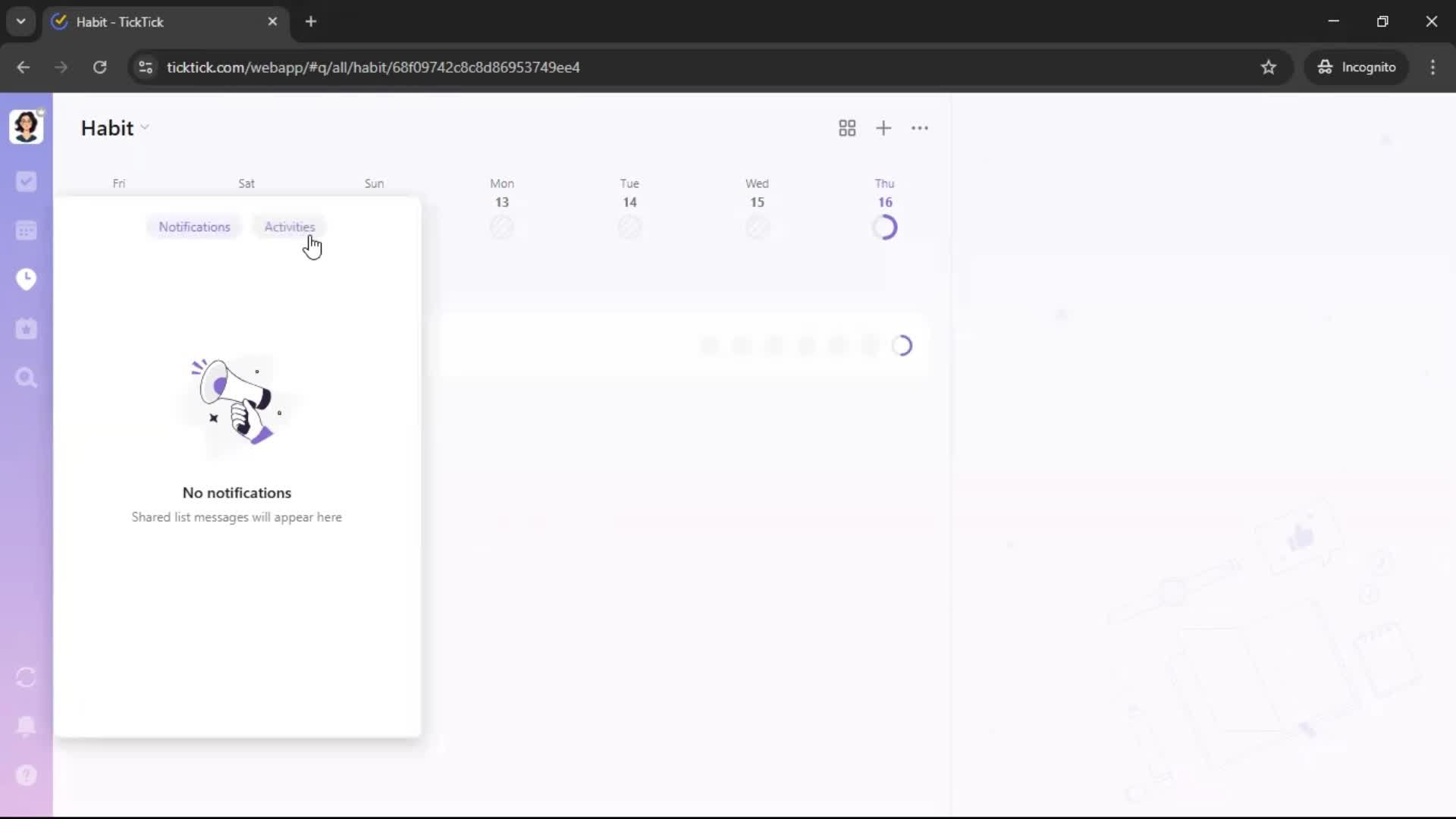
Task: Open the Habit tracker sidebar icon
Action: point(26,328)
